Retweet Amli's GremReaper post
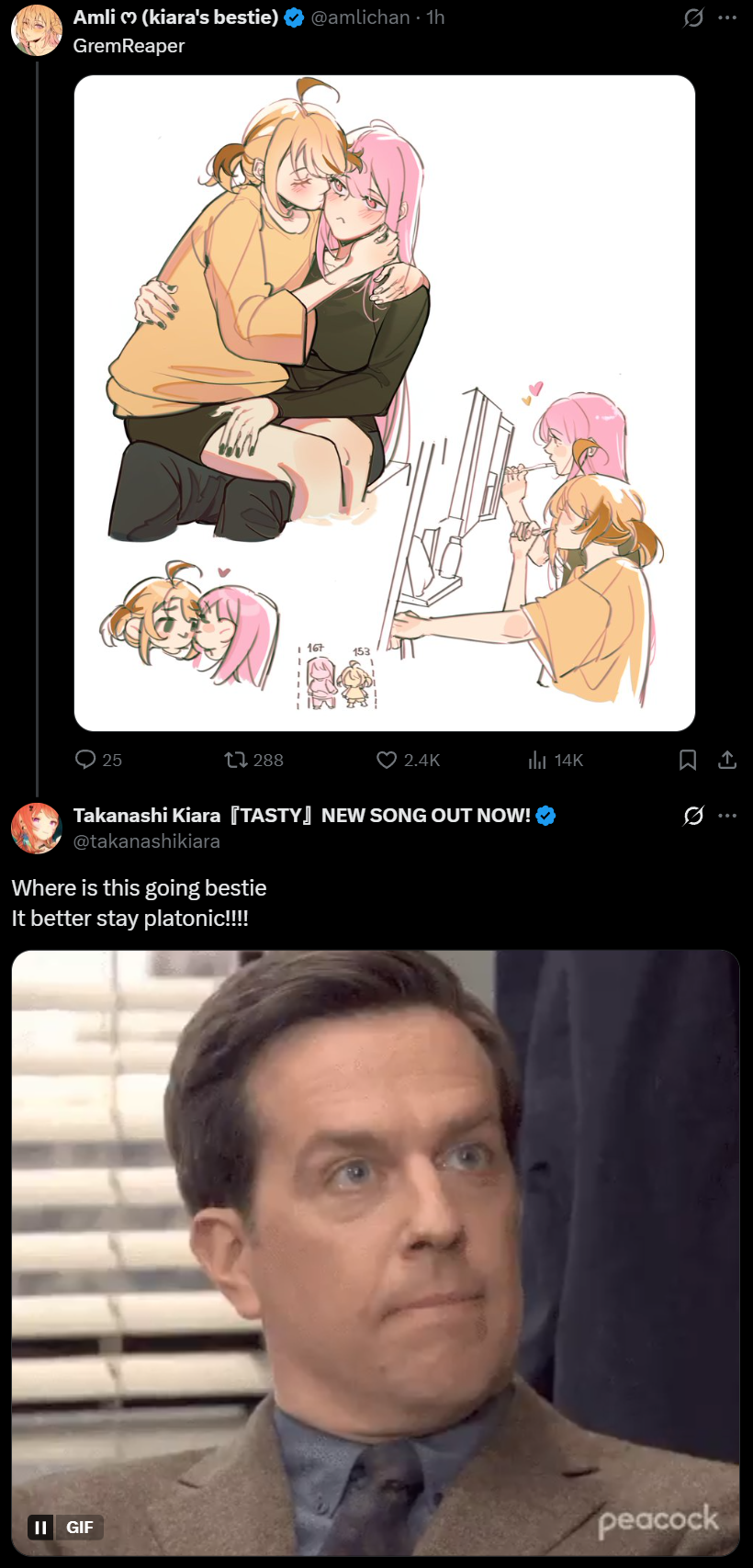The height and width of the screenshot is (1568, 753). (254, 760)
